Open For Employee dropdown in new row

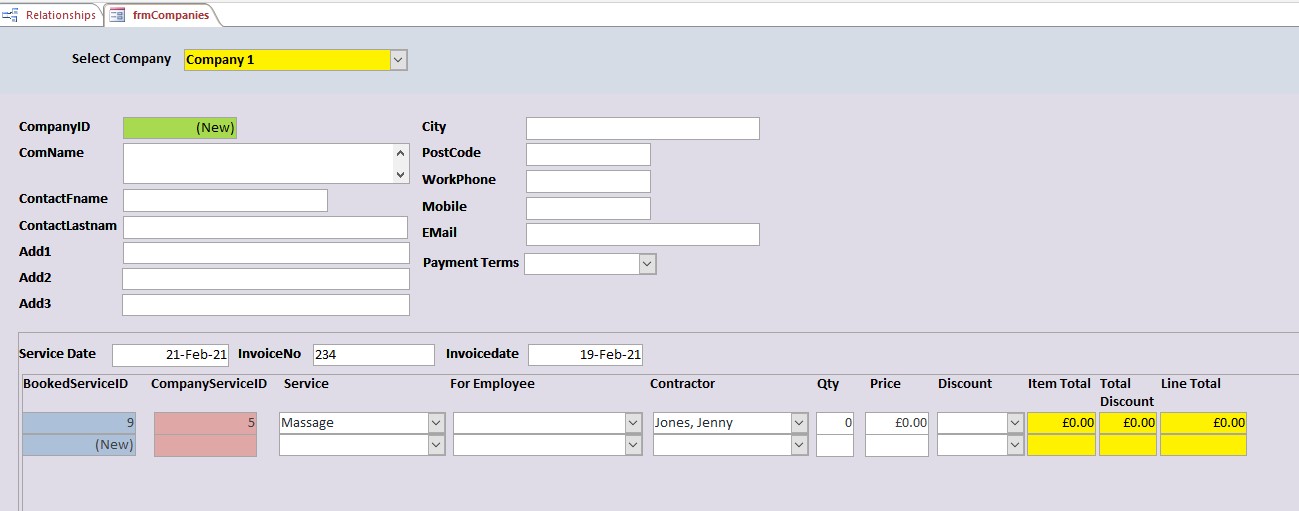pos(633,445)
